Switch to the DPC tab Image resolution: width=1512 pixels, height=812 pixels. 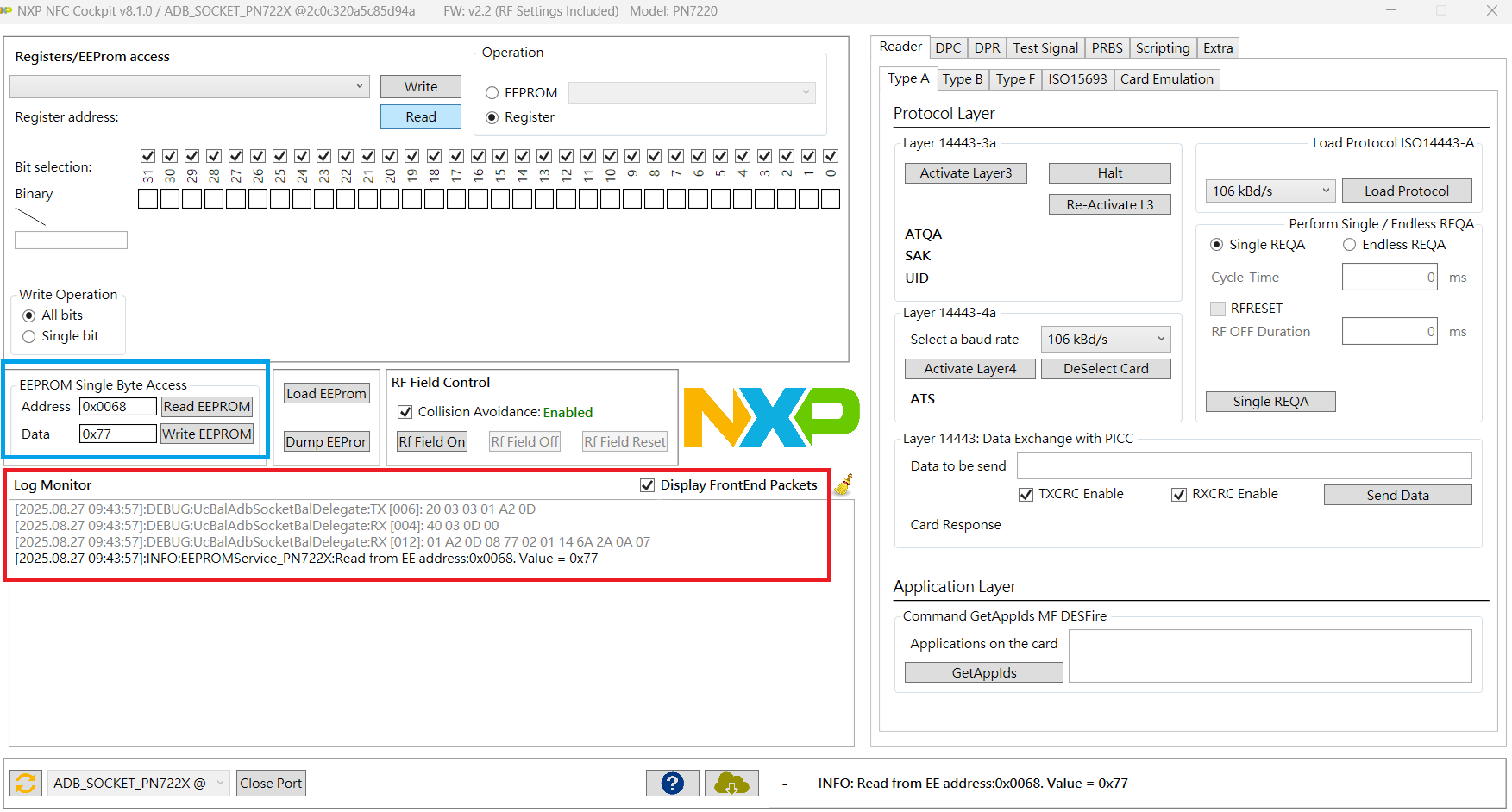(x=948, y=48)
